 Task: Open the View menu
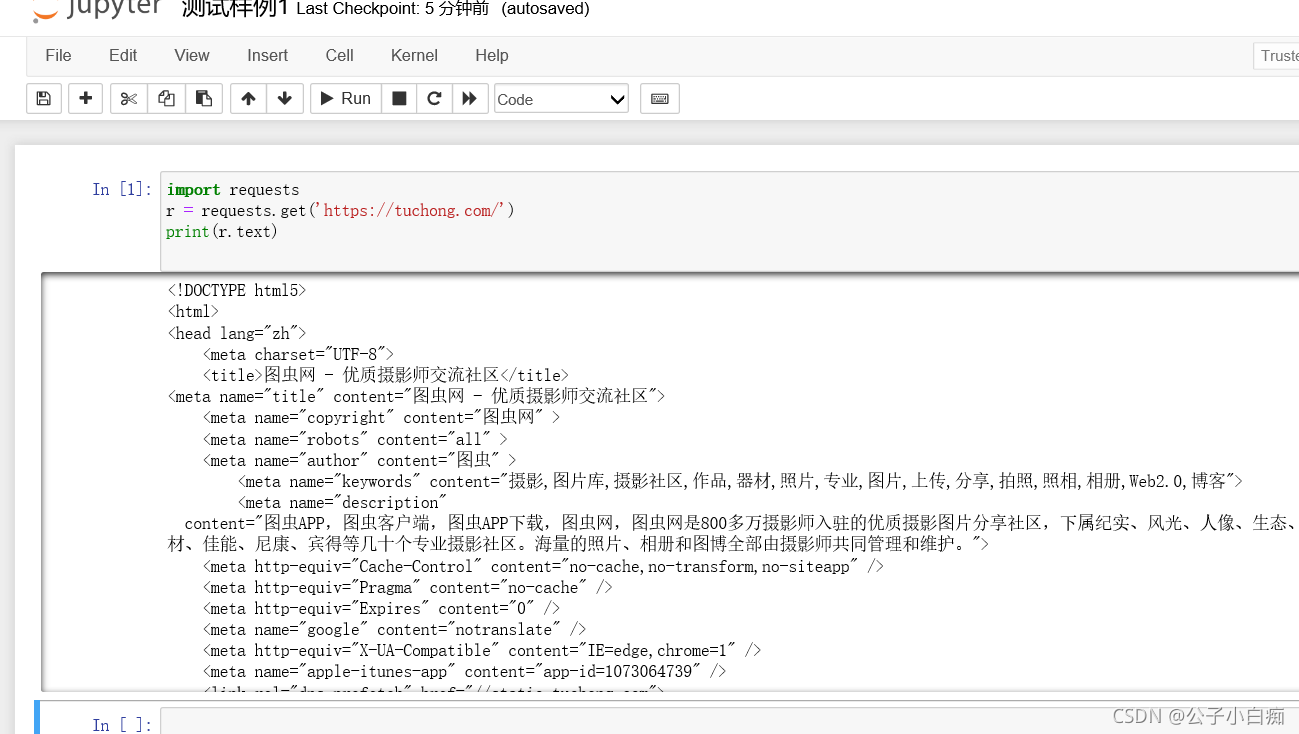click(x=192, y=56)
